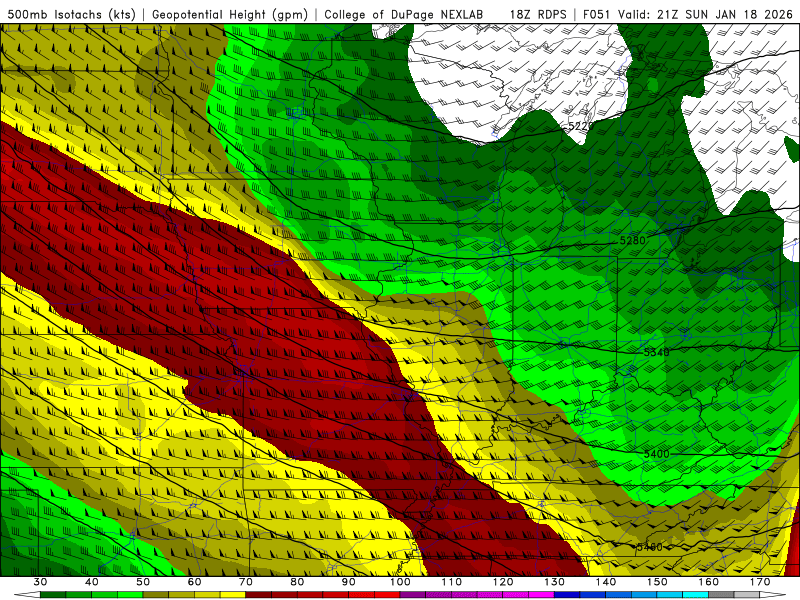800x600 pixels.
Task: Click the 80 value on the color scale
Action: [297, 582]
